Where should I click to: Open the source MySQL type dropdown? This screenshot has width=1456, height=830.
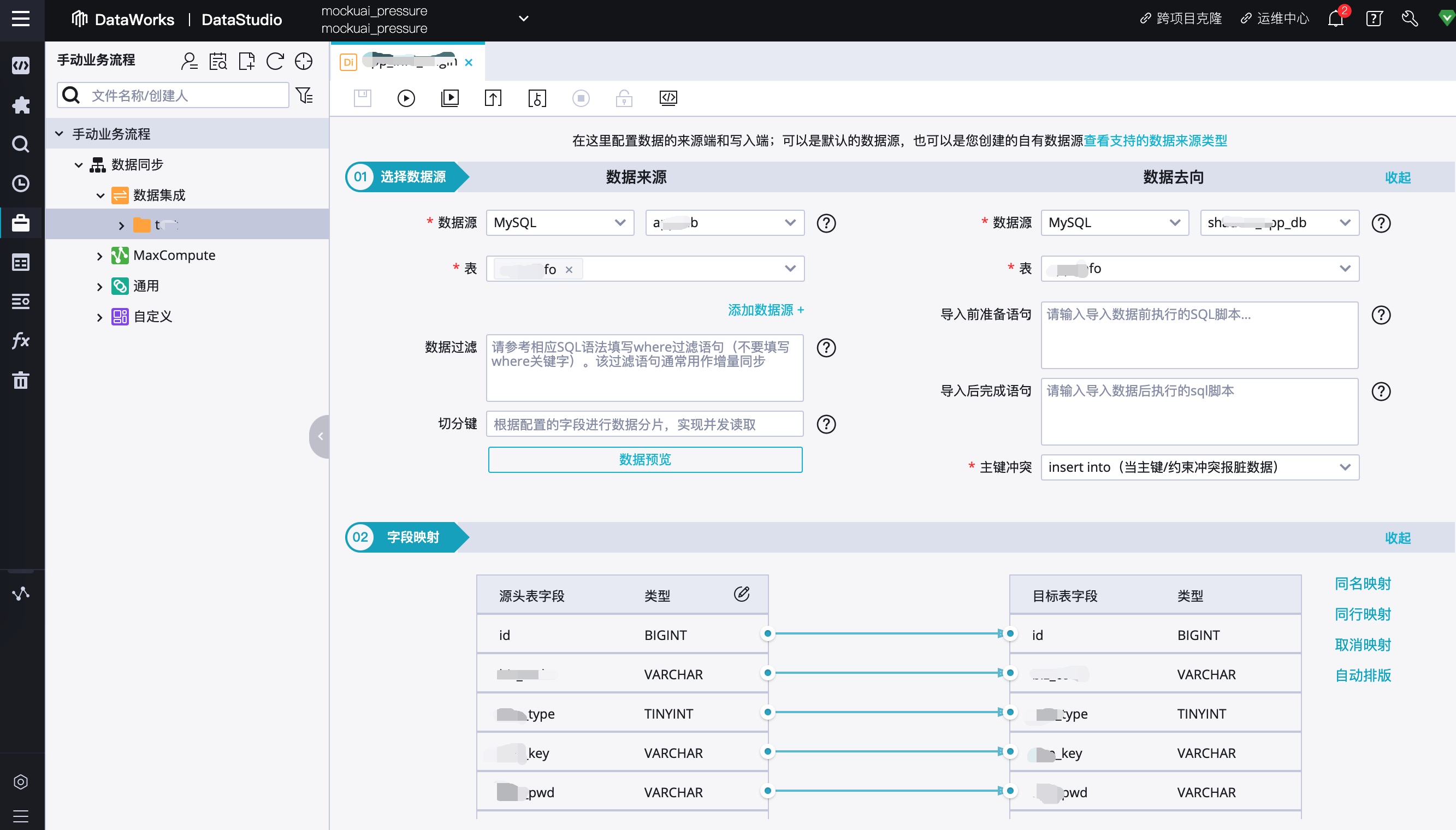(560, 223)
